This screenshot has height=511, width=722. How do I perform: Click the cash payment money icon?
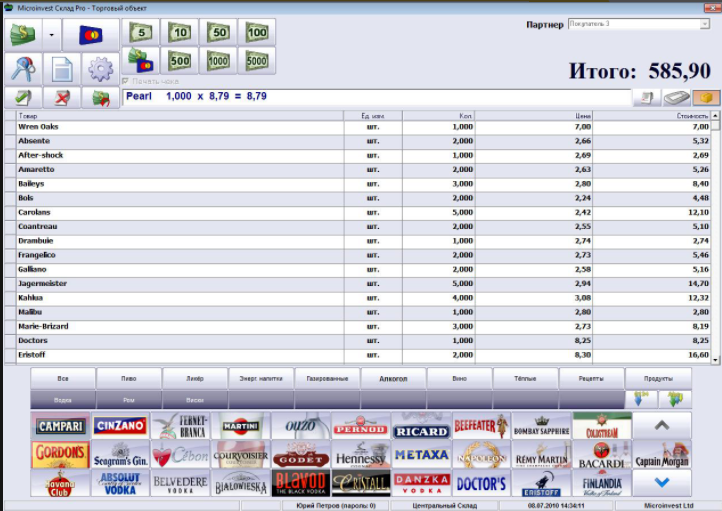22,35
